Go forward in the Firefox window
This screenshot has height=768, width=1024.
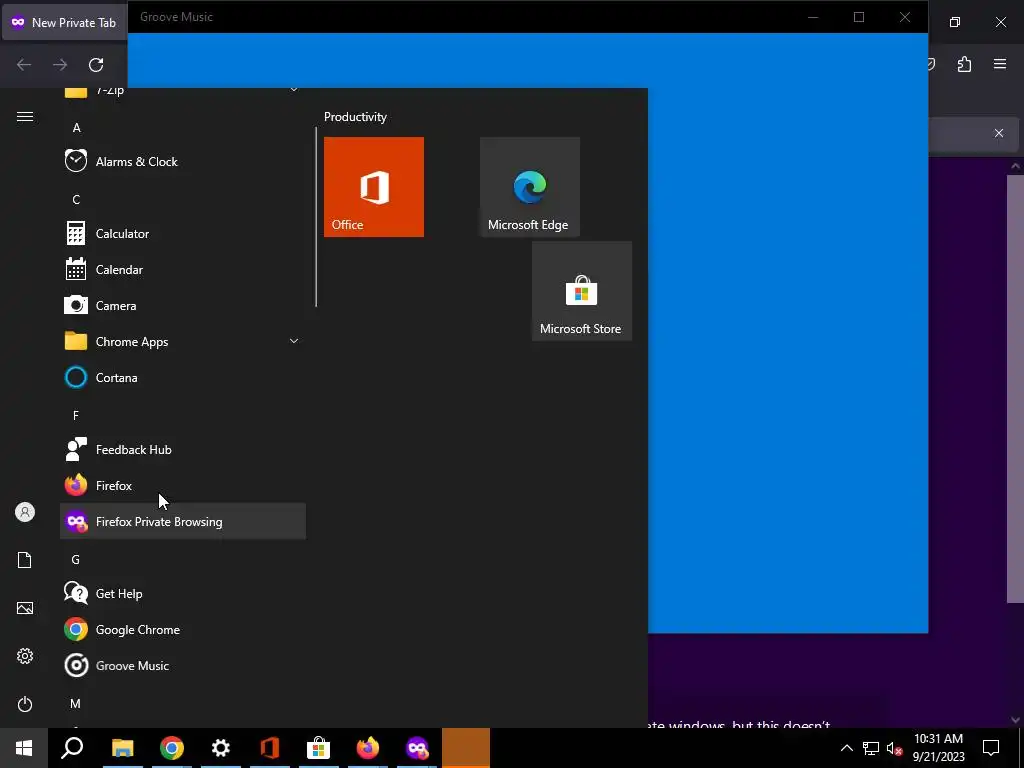[60, 64]
